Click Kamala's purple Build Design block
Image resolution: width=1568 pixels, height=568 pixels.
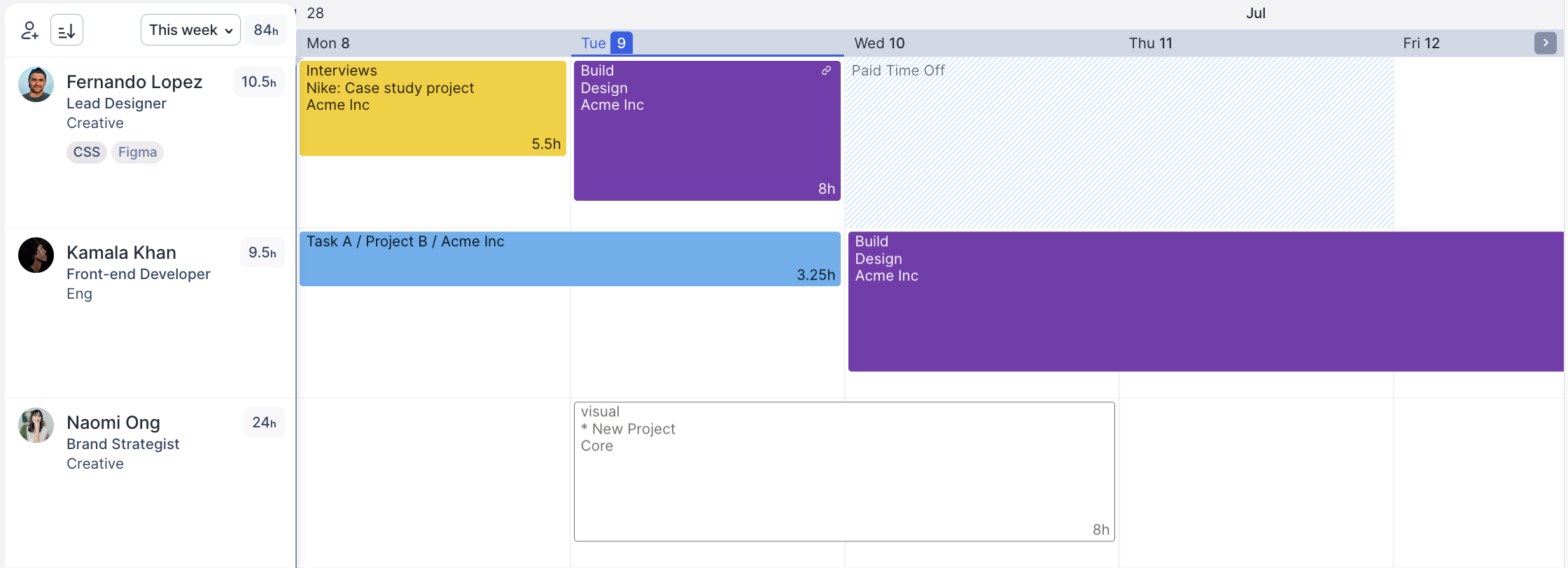point(1205,301)
